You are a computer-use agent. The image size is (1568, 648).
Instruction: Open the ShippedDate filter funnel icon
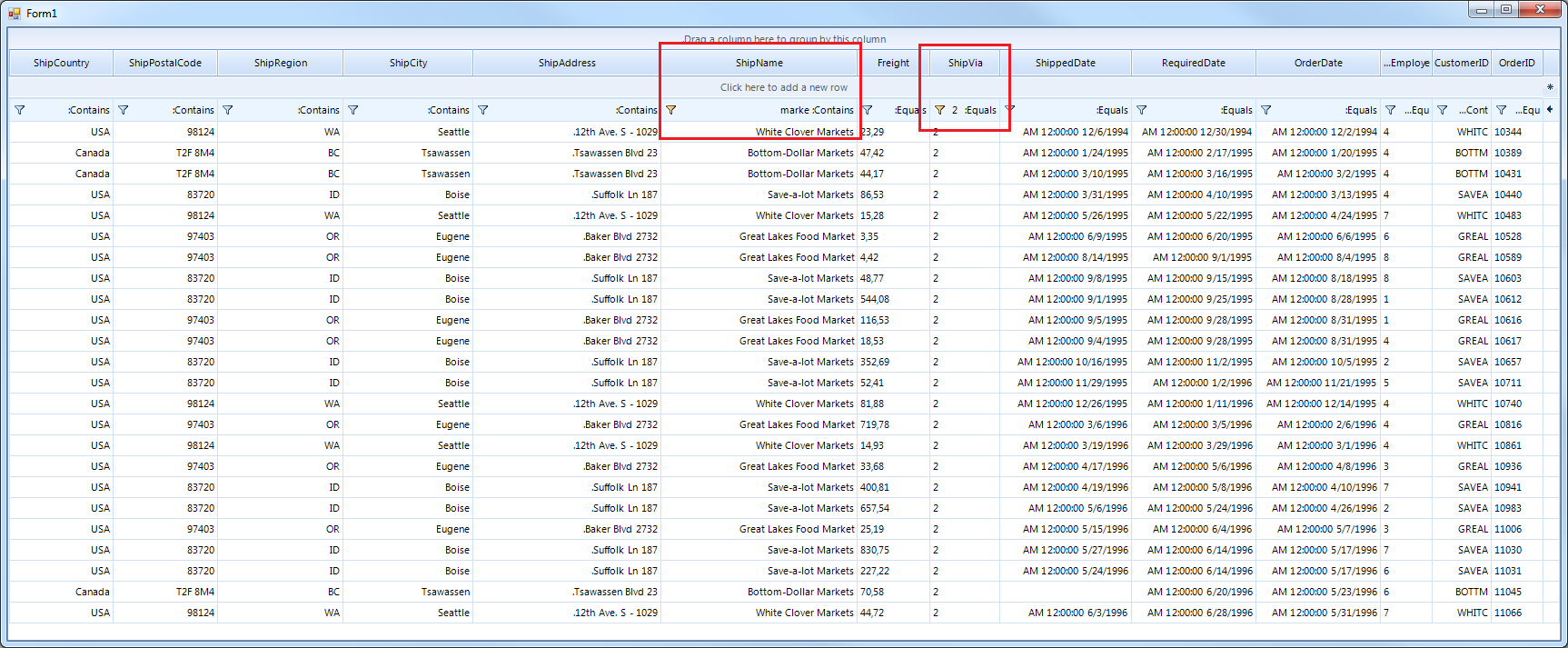click(1010, 110)
